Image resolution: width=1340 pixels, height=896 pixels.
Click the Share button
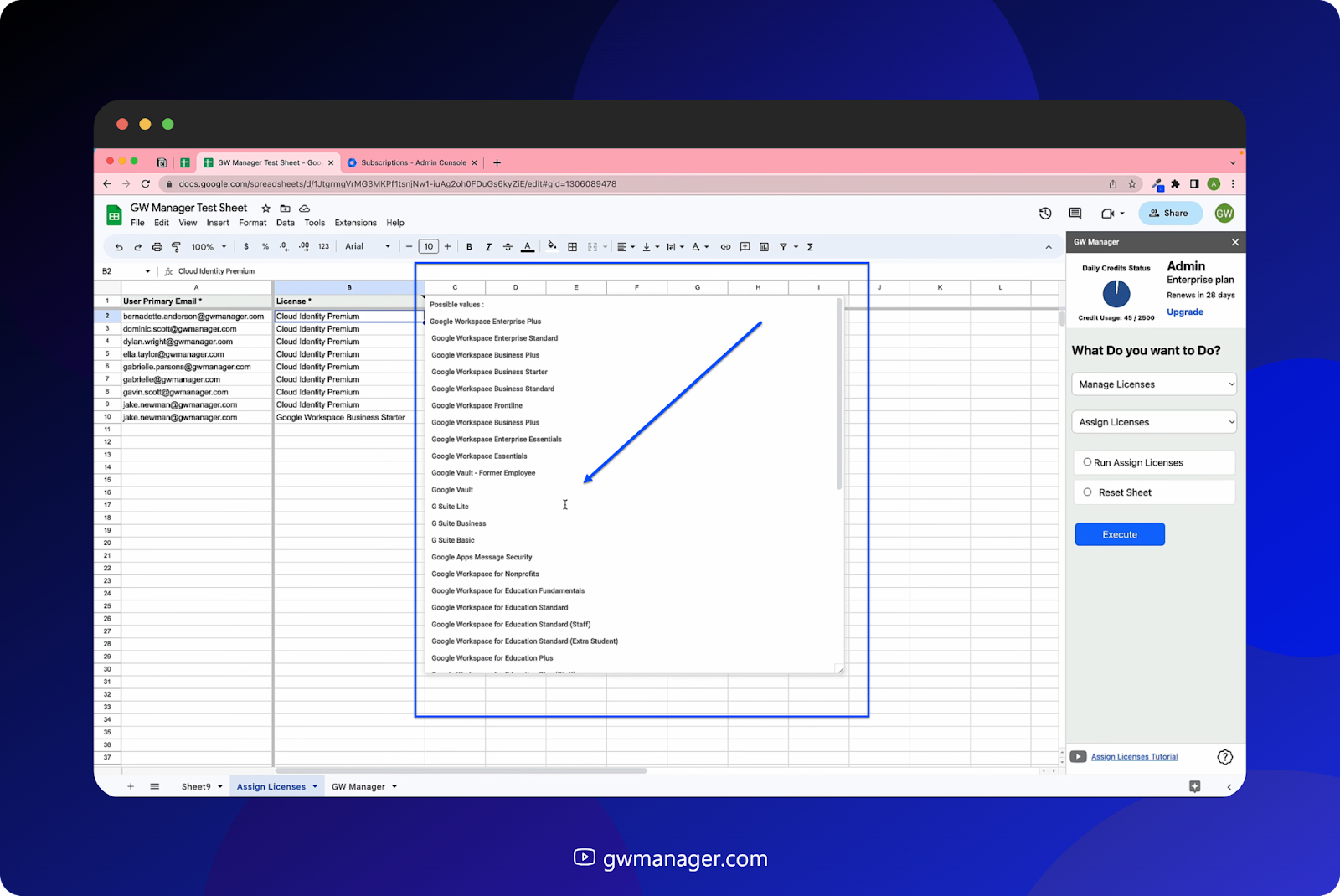(x=1170, y=214)
